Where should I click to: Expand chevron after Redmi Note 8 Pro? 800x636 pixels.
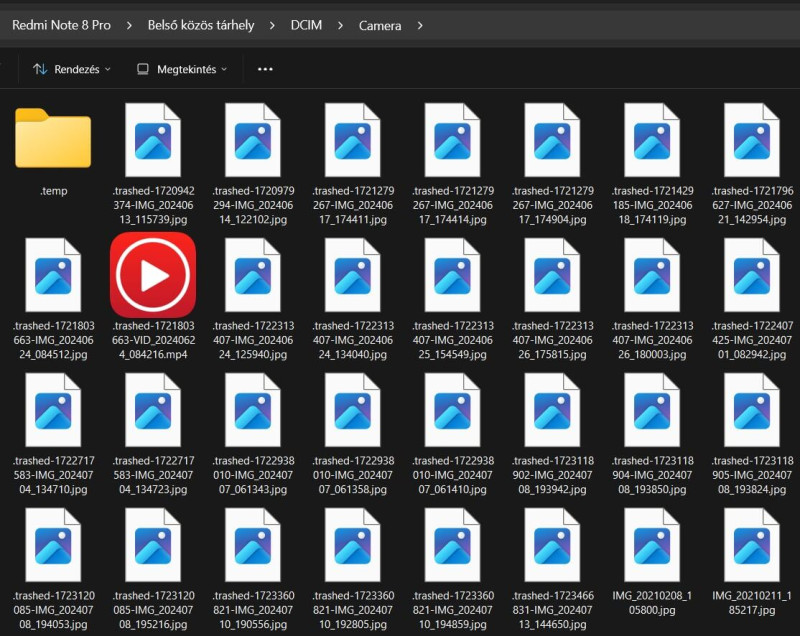point(130,25)
